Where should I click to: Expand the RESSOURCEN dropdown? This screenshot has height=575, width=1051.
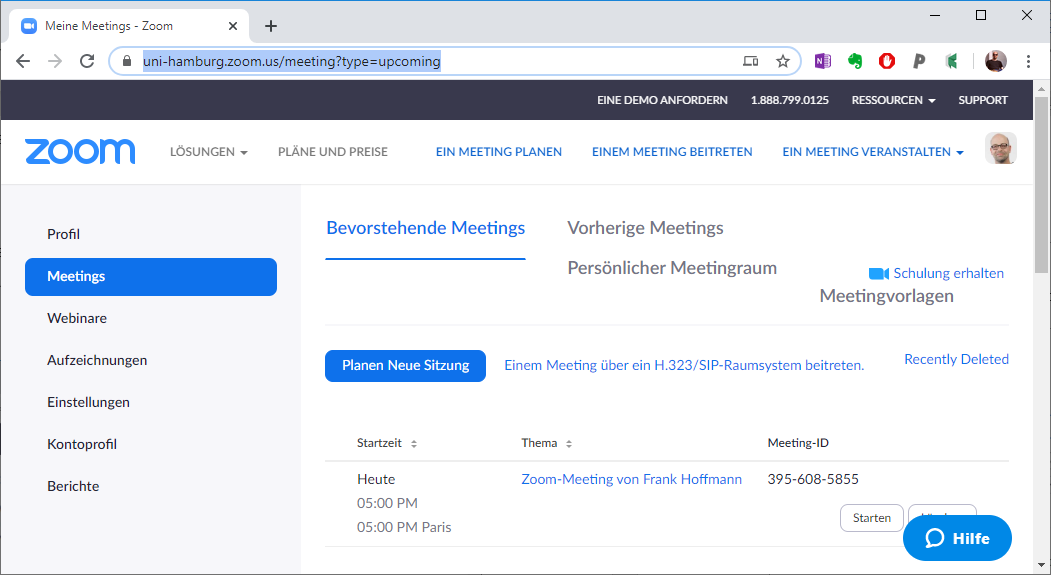coord(893,100)
